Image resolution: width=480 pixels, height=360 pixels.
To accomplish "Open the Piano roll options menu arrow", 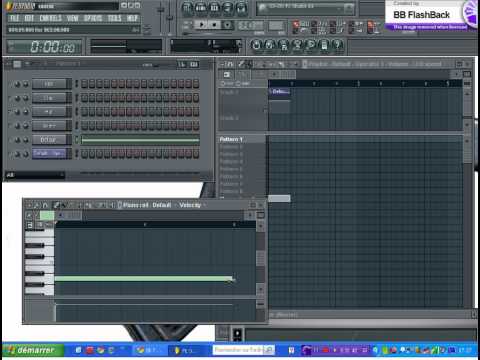I will 29,205.
